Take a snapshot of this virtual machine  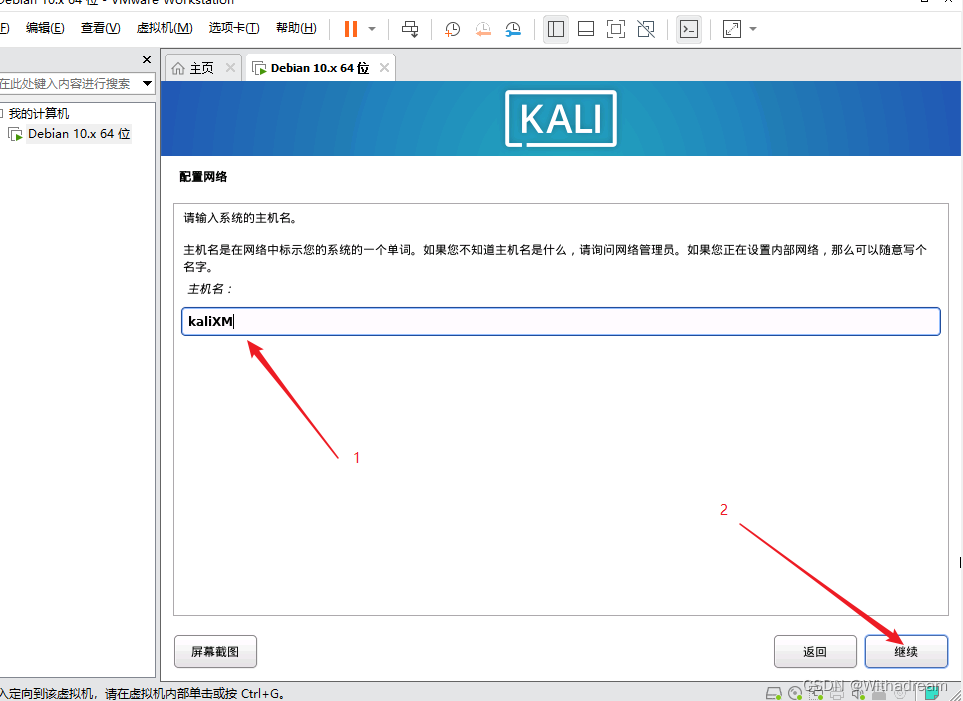[x=453, y=29]
